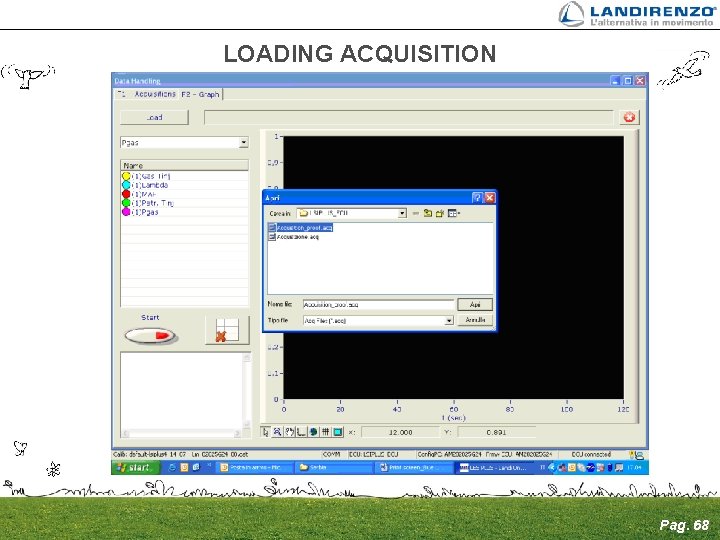
Task: Click the red MAP color circle
Action: point(126,194)
